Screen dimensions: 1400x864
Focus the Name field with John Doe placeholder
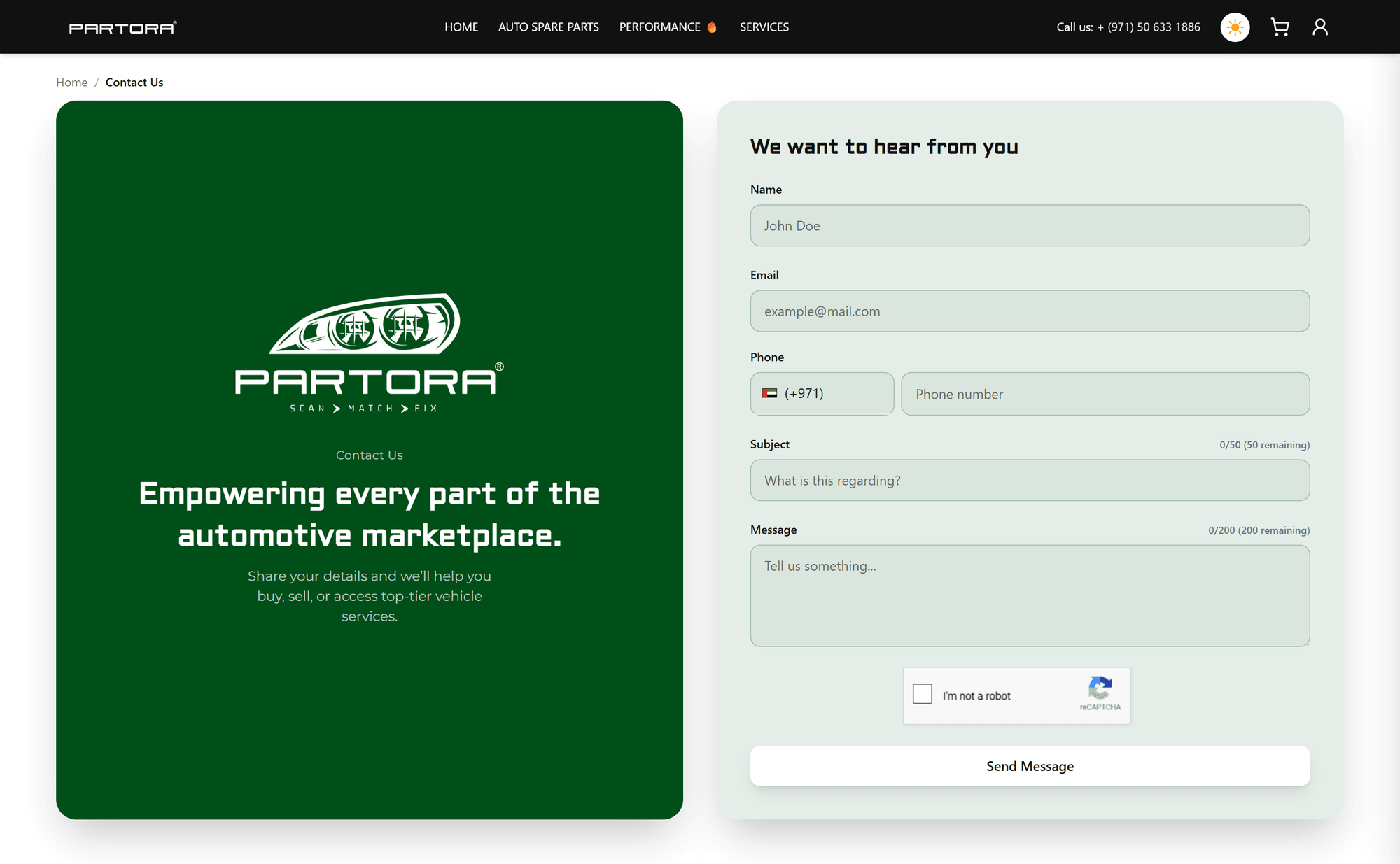[x=1030, y=225]
